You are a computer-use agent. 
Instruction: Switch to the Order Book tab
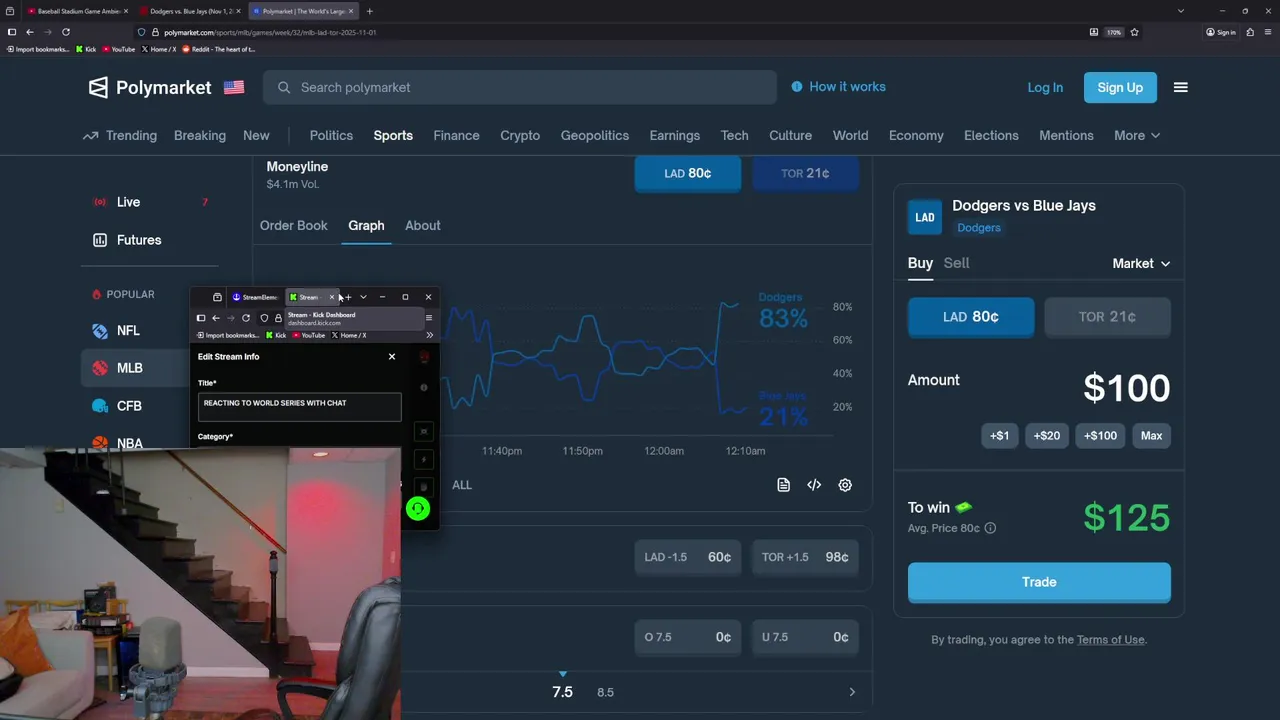[293, 225]
